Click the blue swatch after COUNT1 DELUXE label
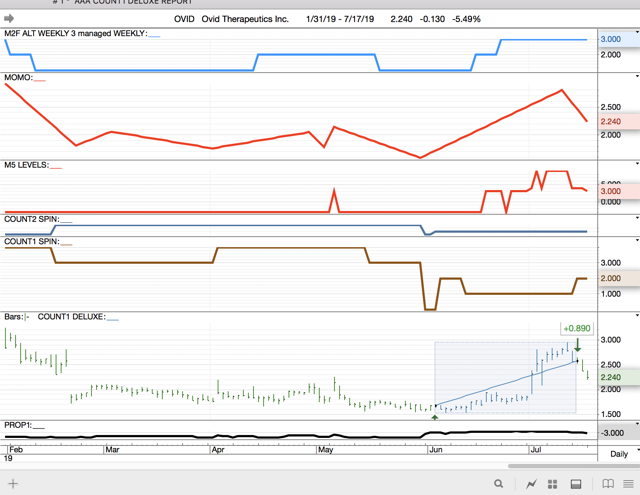Screen dimensions: 640x495 (x=113, y=319)
